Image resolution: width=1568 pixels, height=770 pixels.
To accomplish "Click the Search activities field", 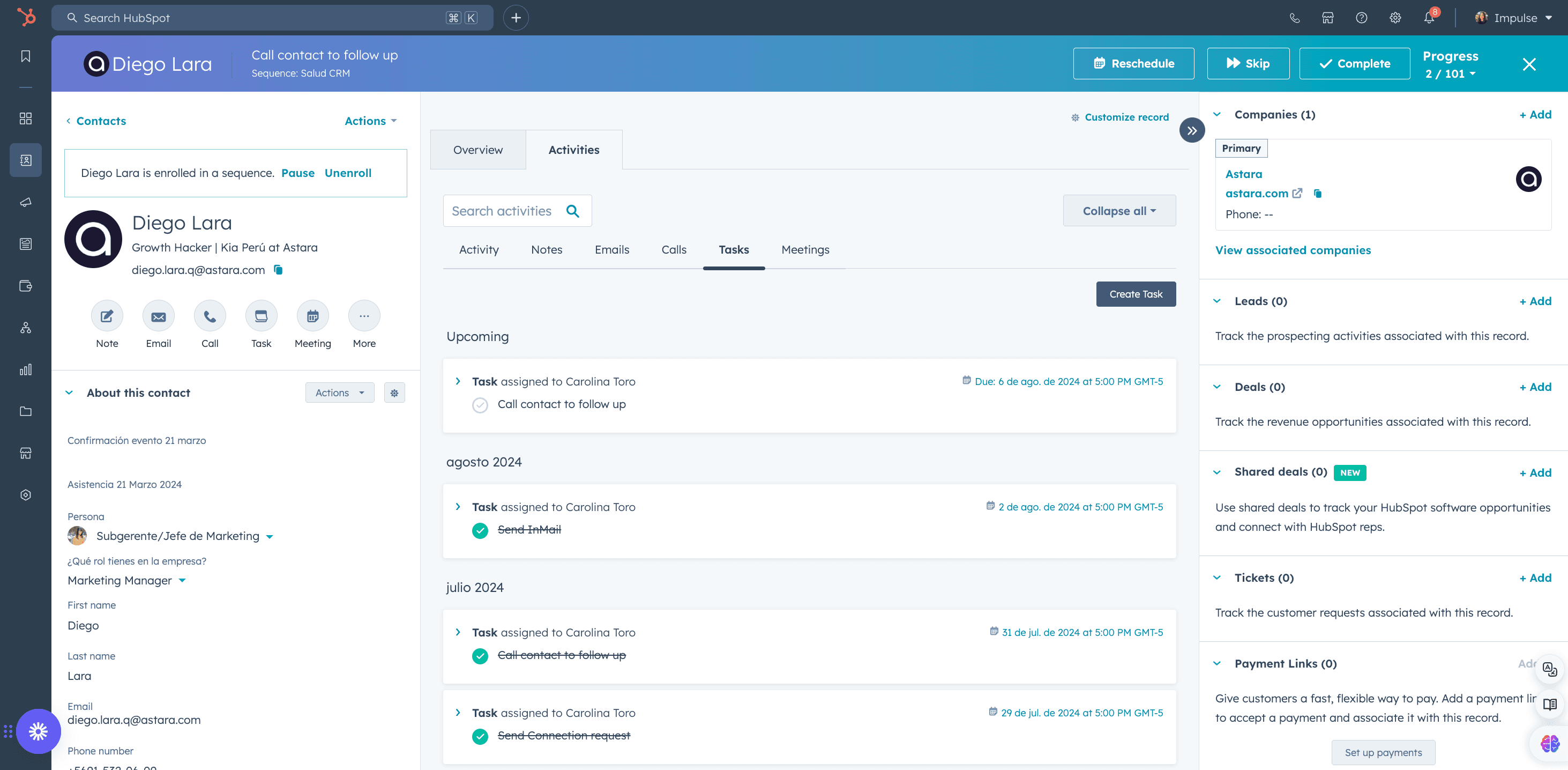I will (517, 211).
